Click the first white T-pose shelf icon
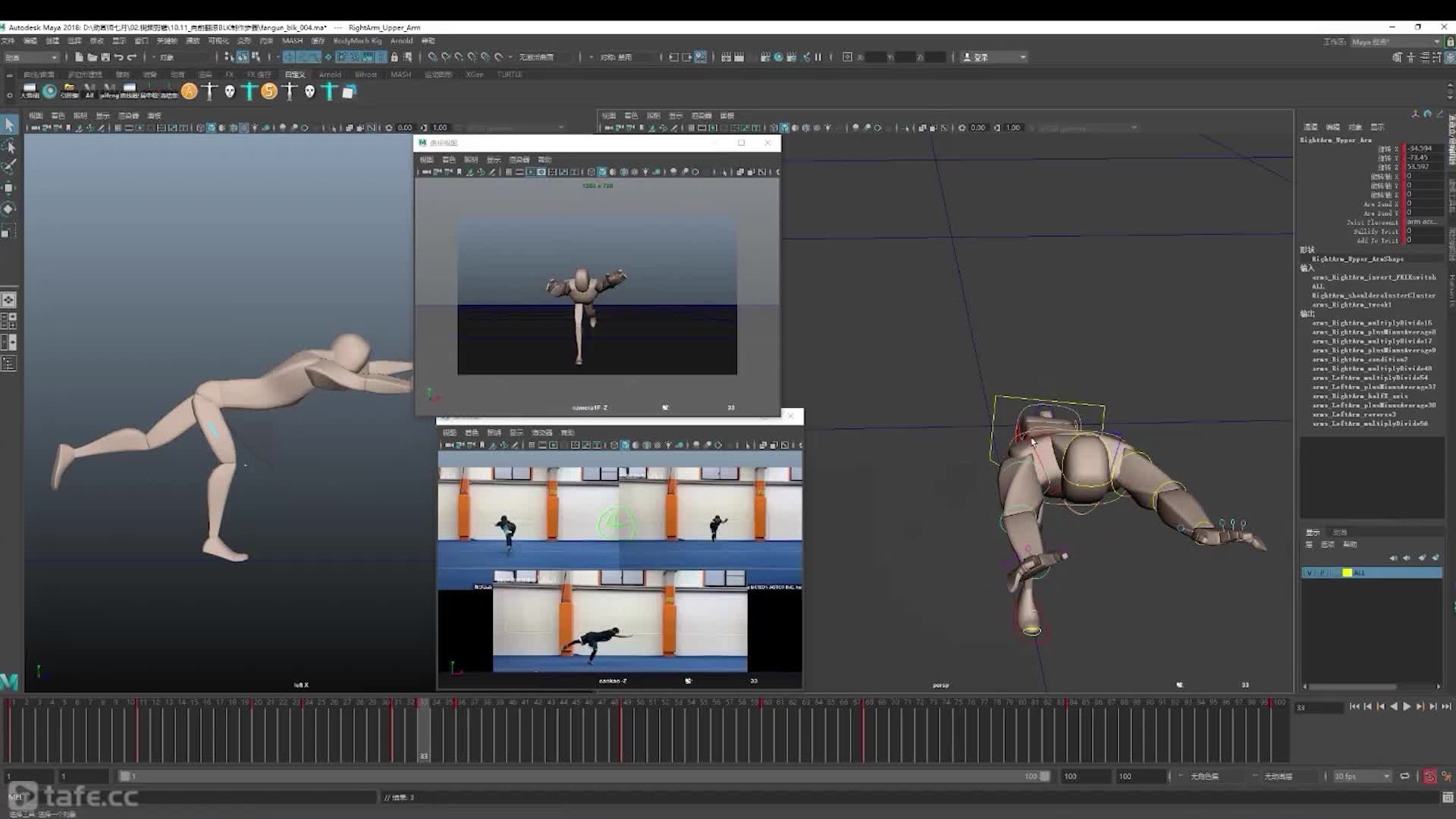The width and height of the screenshot is (1456, 819). tap(210, 92)
